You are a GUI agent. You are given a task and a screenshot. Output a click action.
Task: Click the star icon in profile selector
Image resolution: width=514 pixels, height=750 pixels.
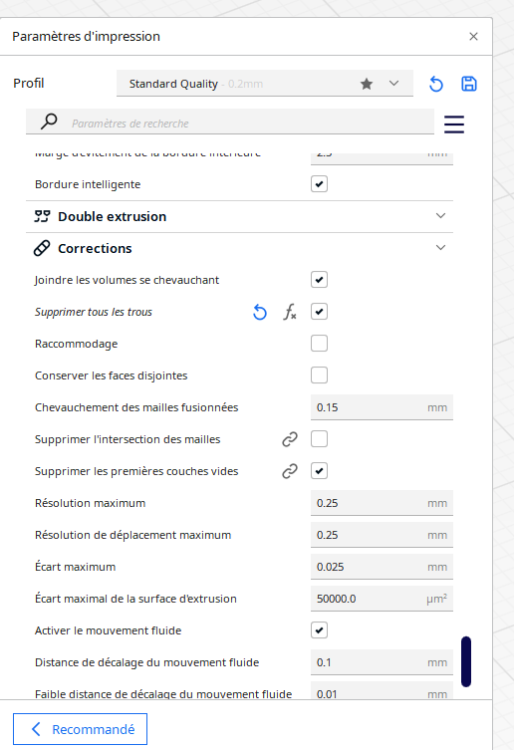pos(366,84)
